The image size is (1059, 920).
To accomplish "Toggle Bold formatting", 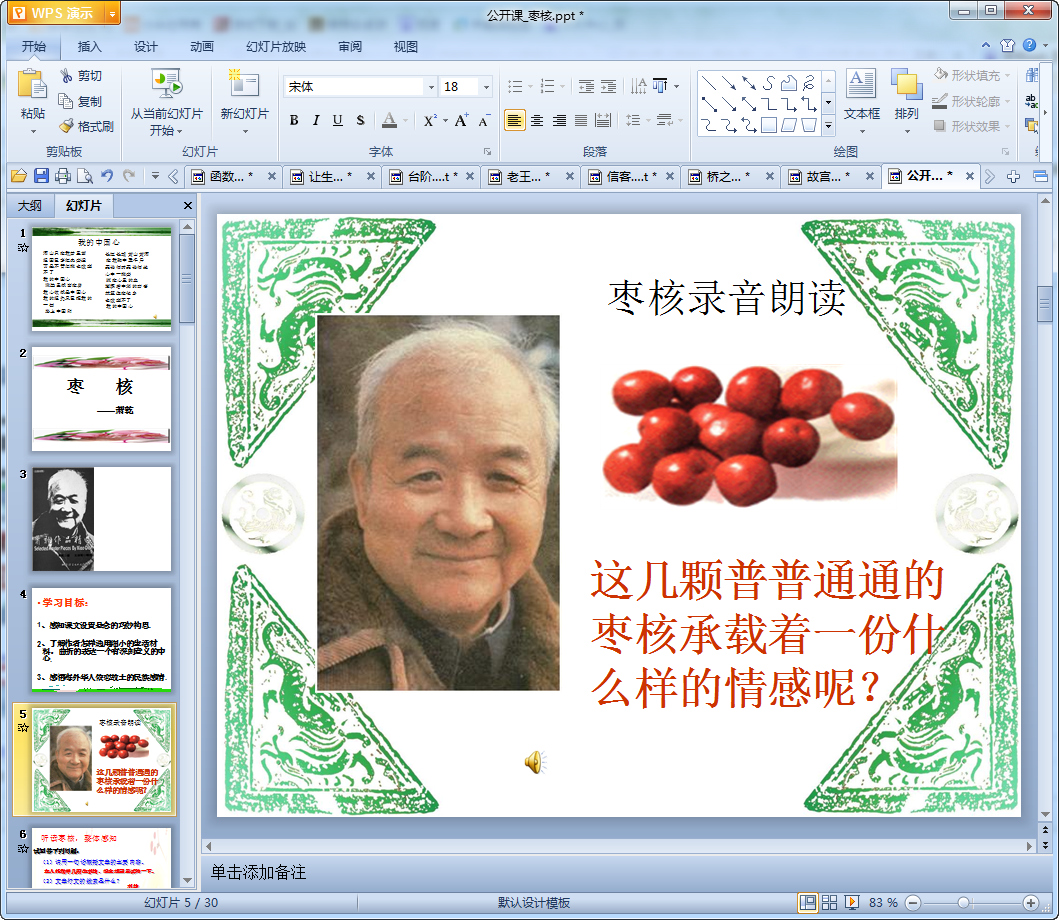I will pyautogui.click(x=294, y=120).
